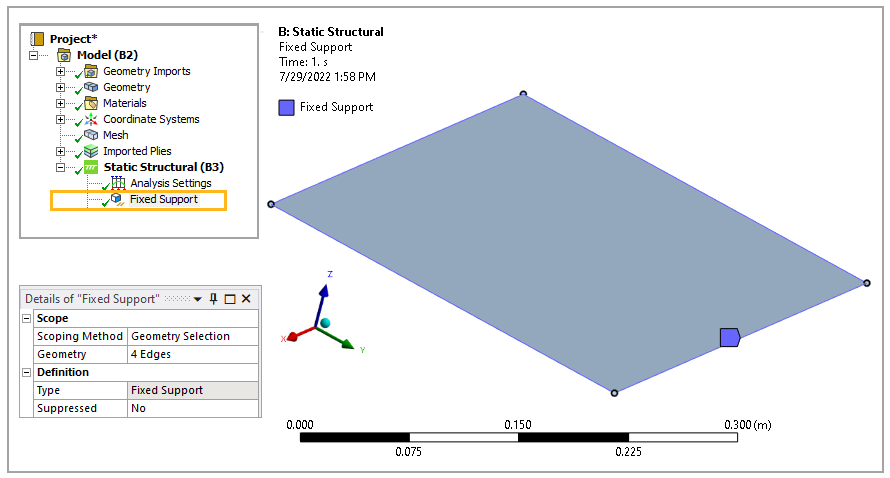Open the Details panel dropdown arrow
The height and width of the screenshot is (478, 890).
(x=198, y=299)
